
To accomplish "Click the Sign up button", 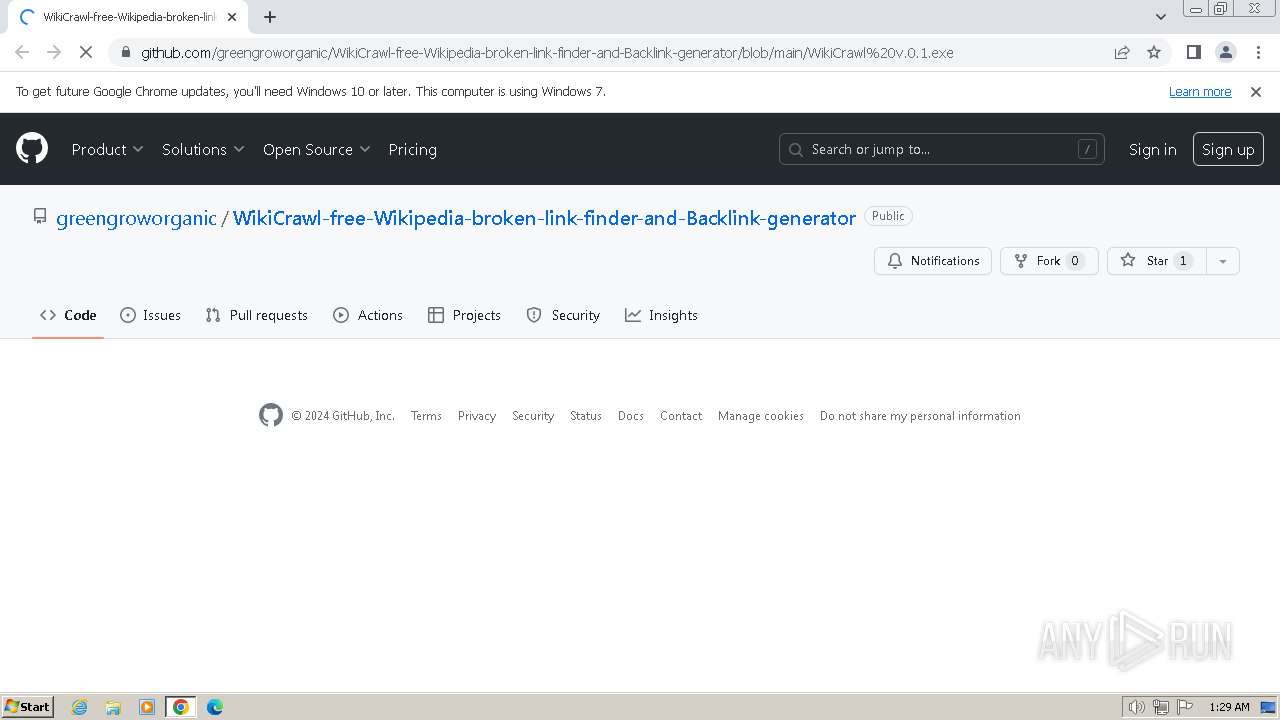I will (1228, 149).
